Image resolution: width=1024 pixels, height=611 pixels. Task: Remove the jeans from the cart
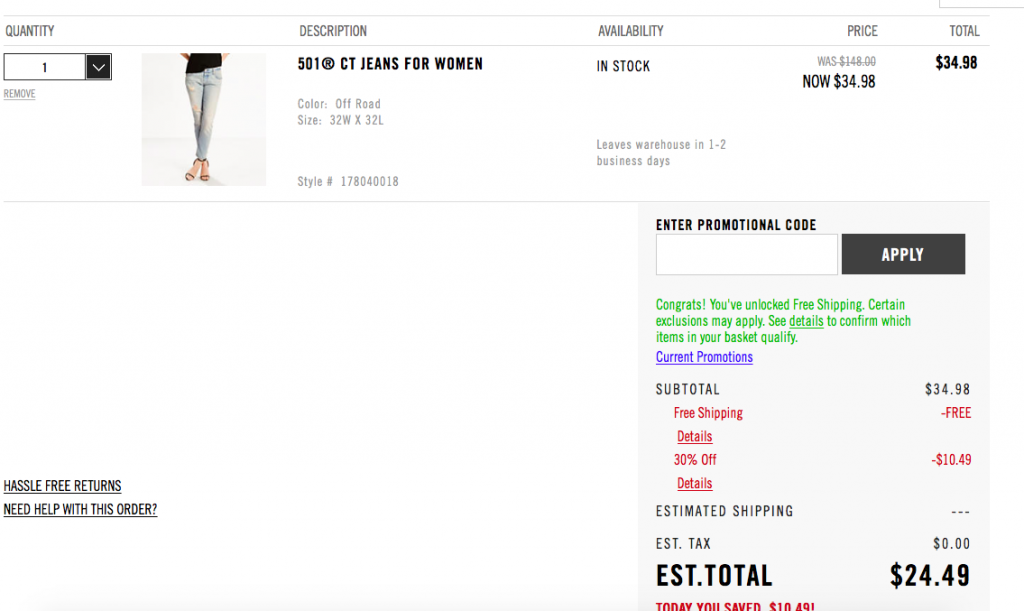[20, 94]
